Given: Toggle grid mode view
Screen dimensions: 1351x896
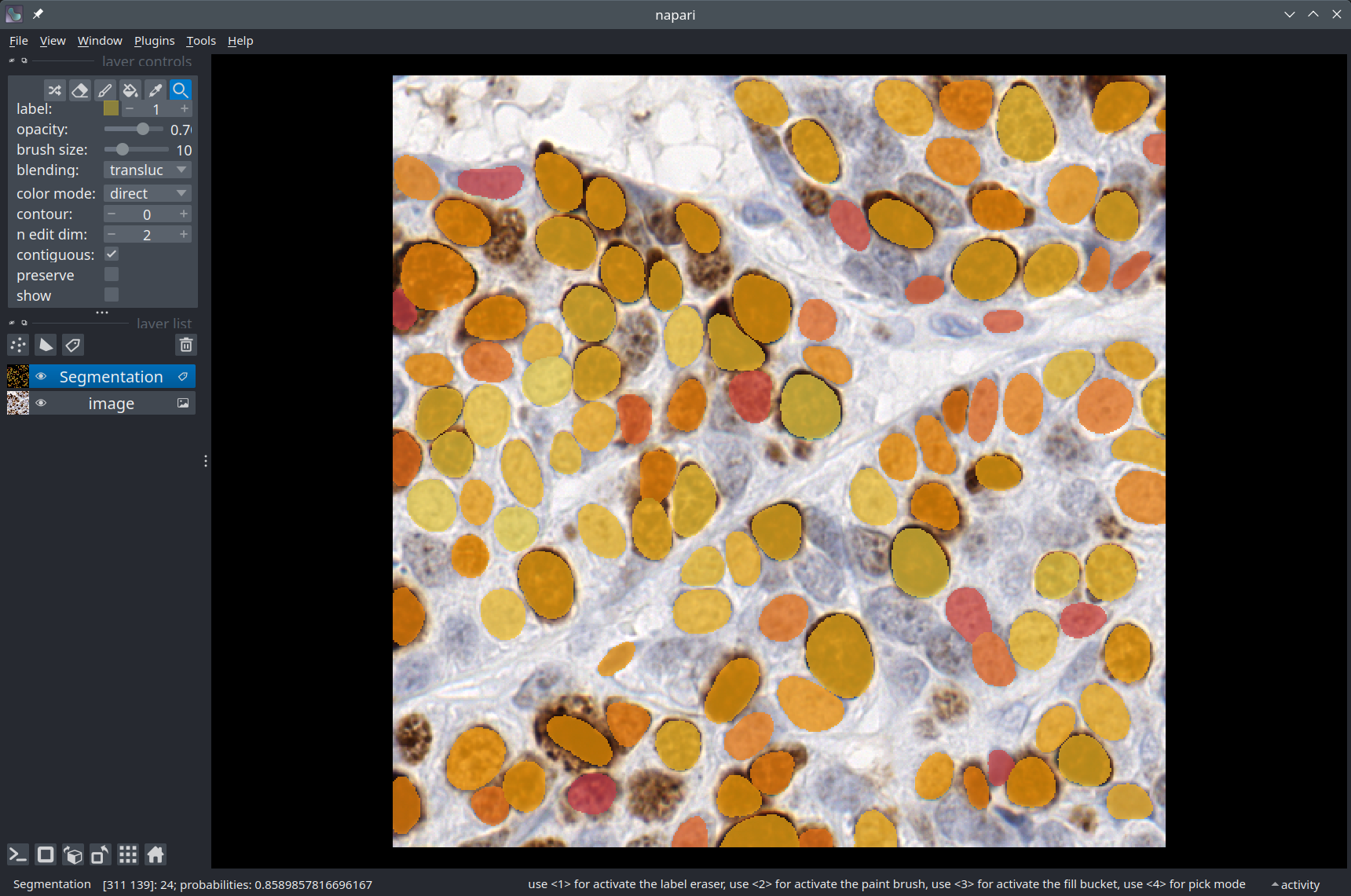Looking at the screenshot, I should pyautogui.click(x=128, y=854).
